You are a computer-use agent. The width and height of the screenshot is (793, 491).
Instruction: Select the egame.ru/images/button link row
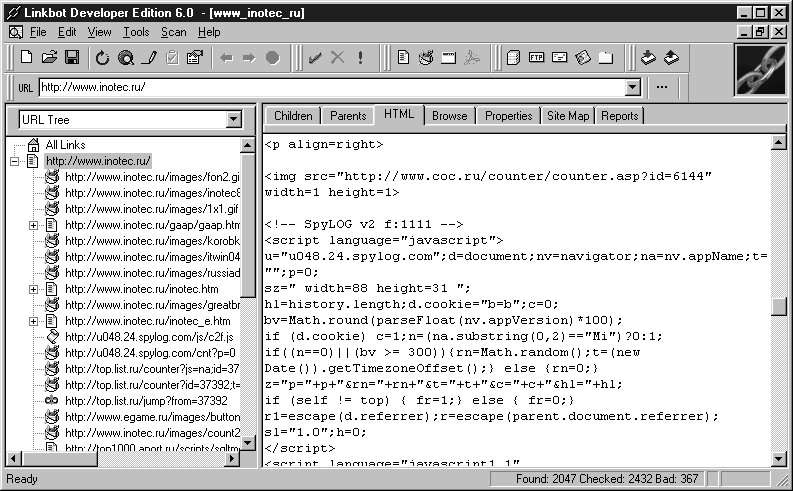click(152, 417)
